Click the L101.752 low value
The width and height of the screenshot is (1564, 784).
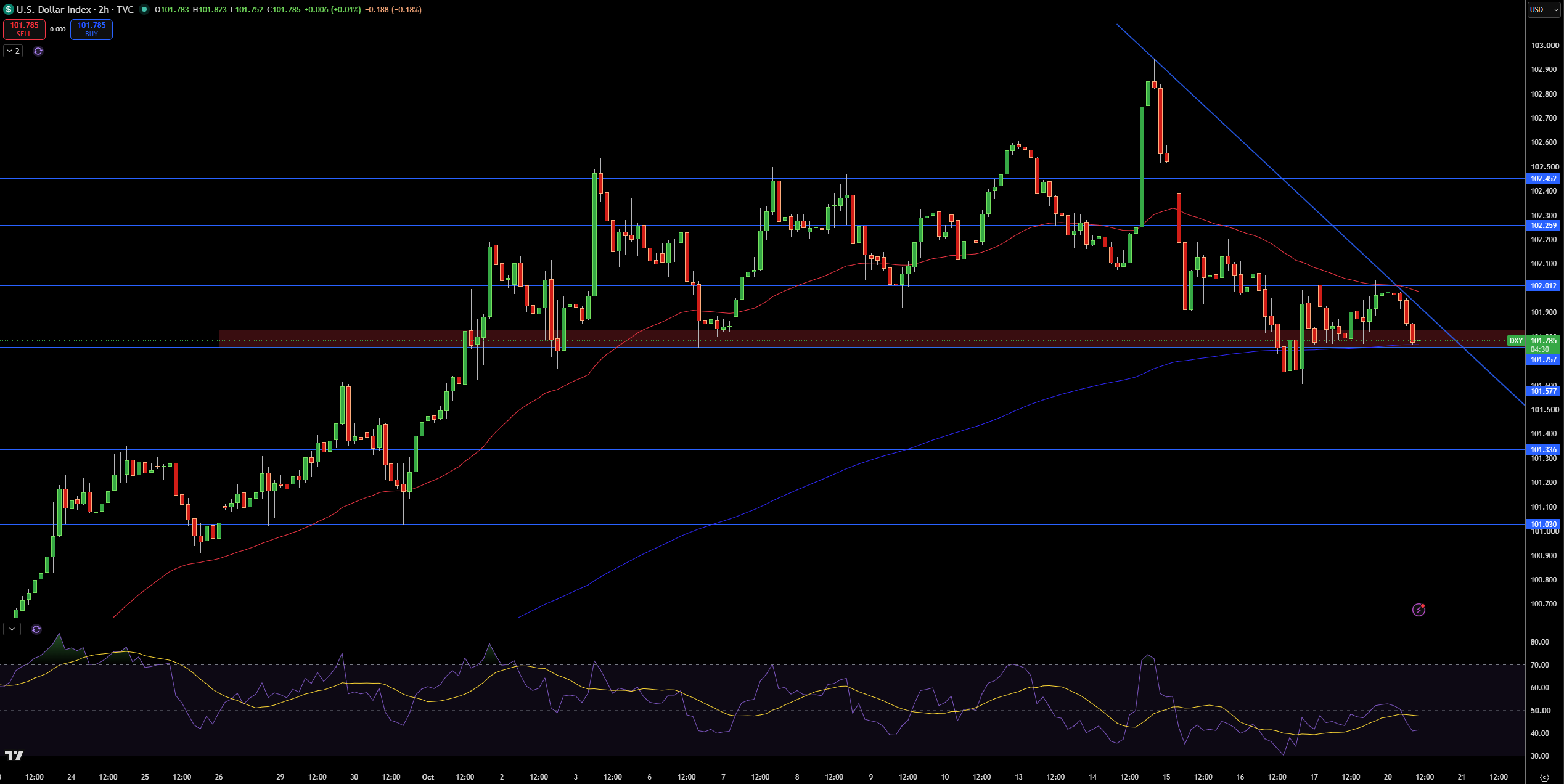tap(247, 9)
